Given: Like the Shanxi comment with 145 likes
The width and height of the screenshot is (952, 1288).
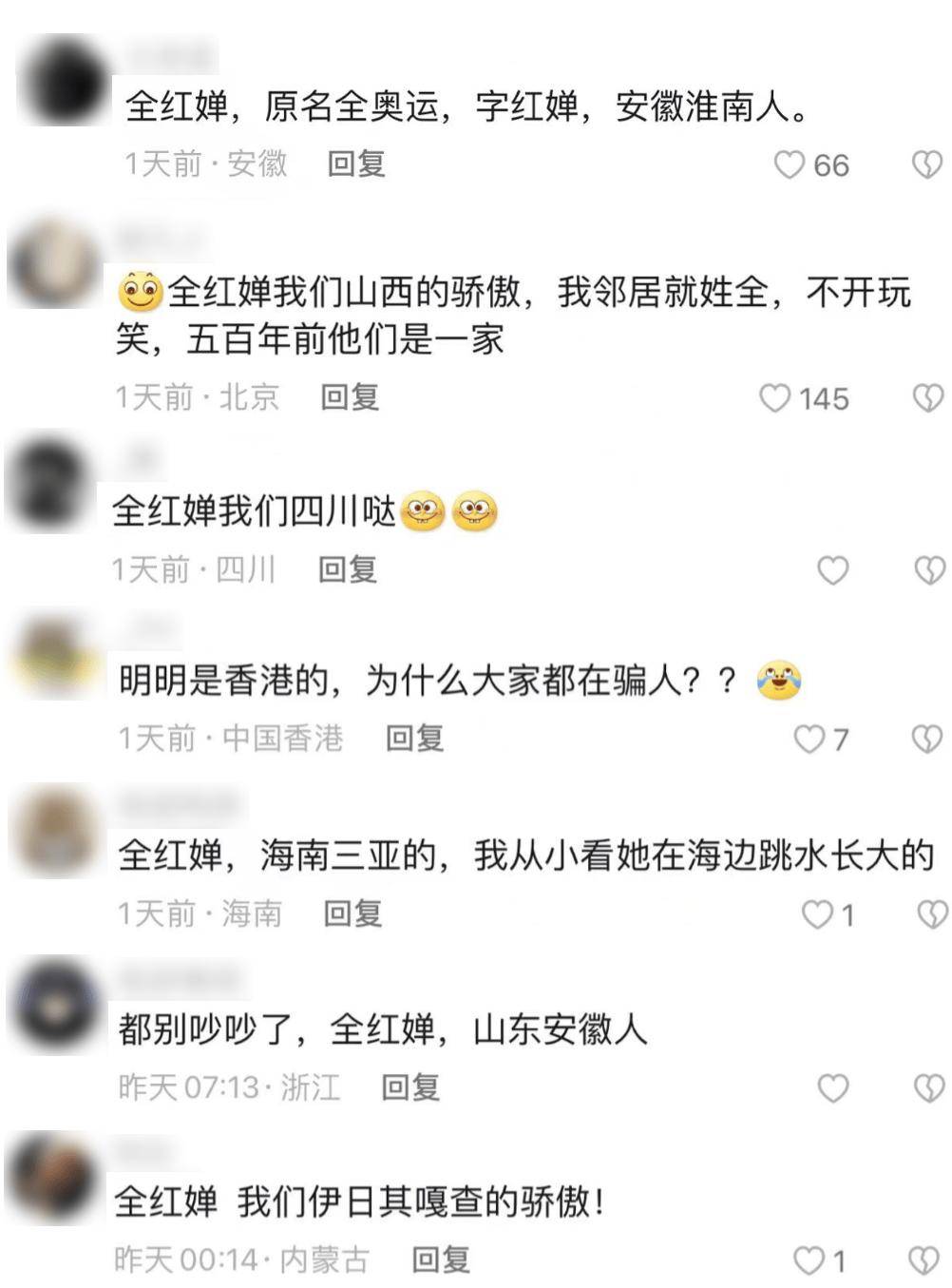Looking at the screenshot, I should (774, 397).
